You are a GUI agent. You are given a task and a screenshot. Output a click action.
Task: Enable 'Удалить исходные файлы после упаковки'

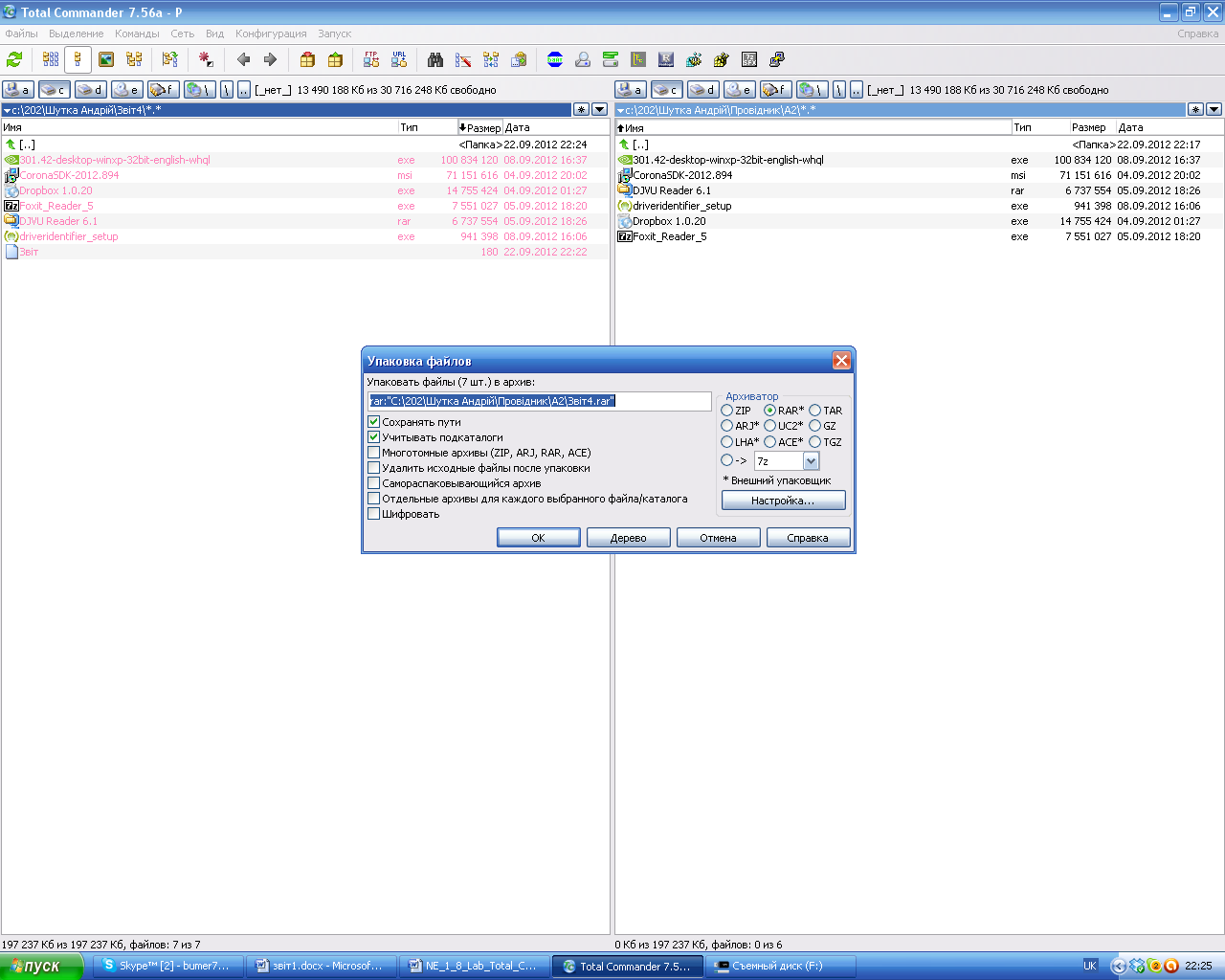tap(373, 468)
